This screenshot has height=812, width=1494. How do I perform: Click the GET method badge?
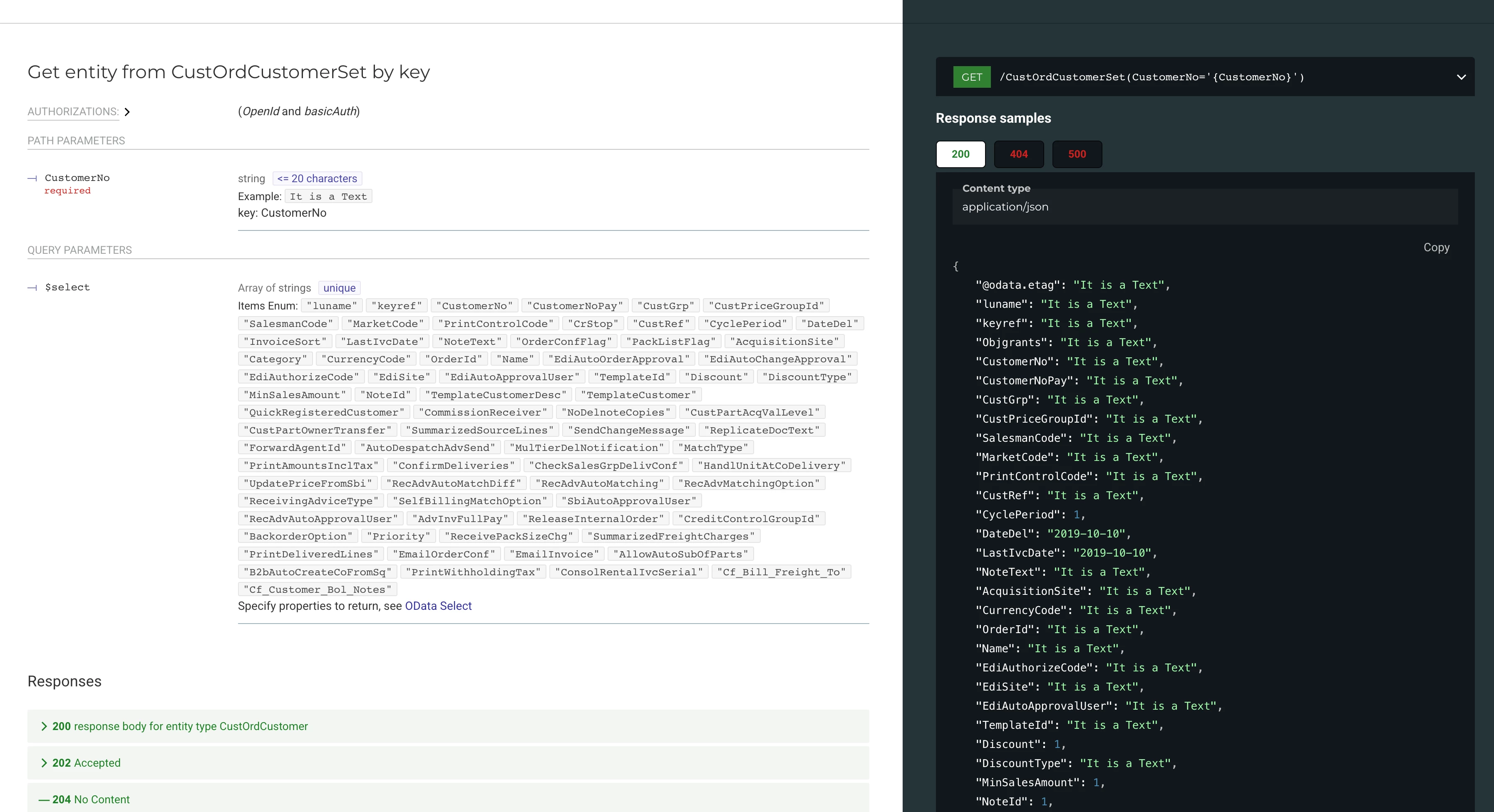click(x=971, y=77)
